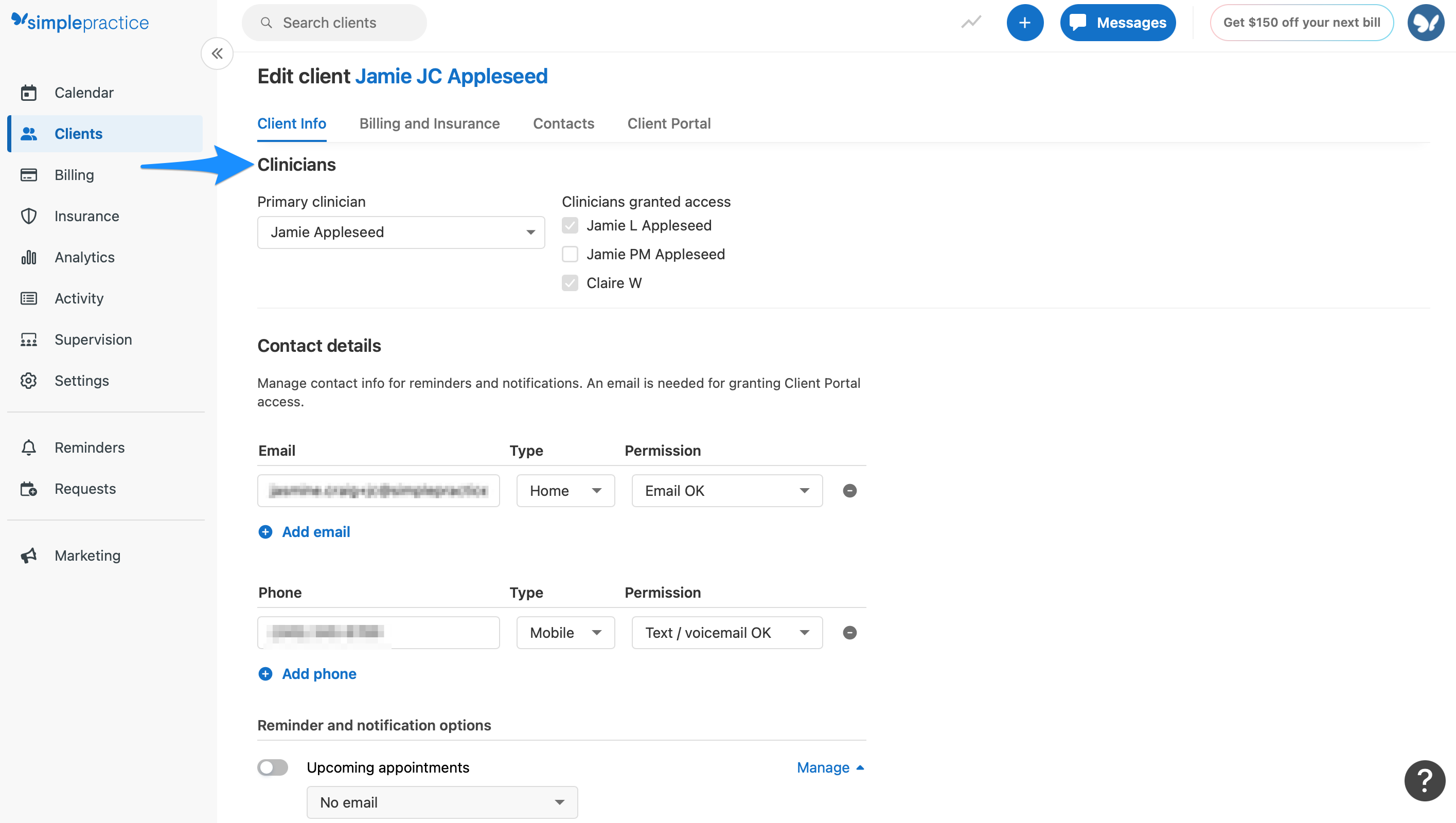Go to Settings in the sidebar
The image size is (1456, 823).
81,381
